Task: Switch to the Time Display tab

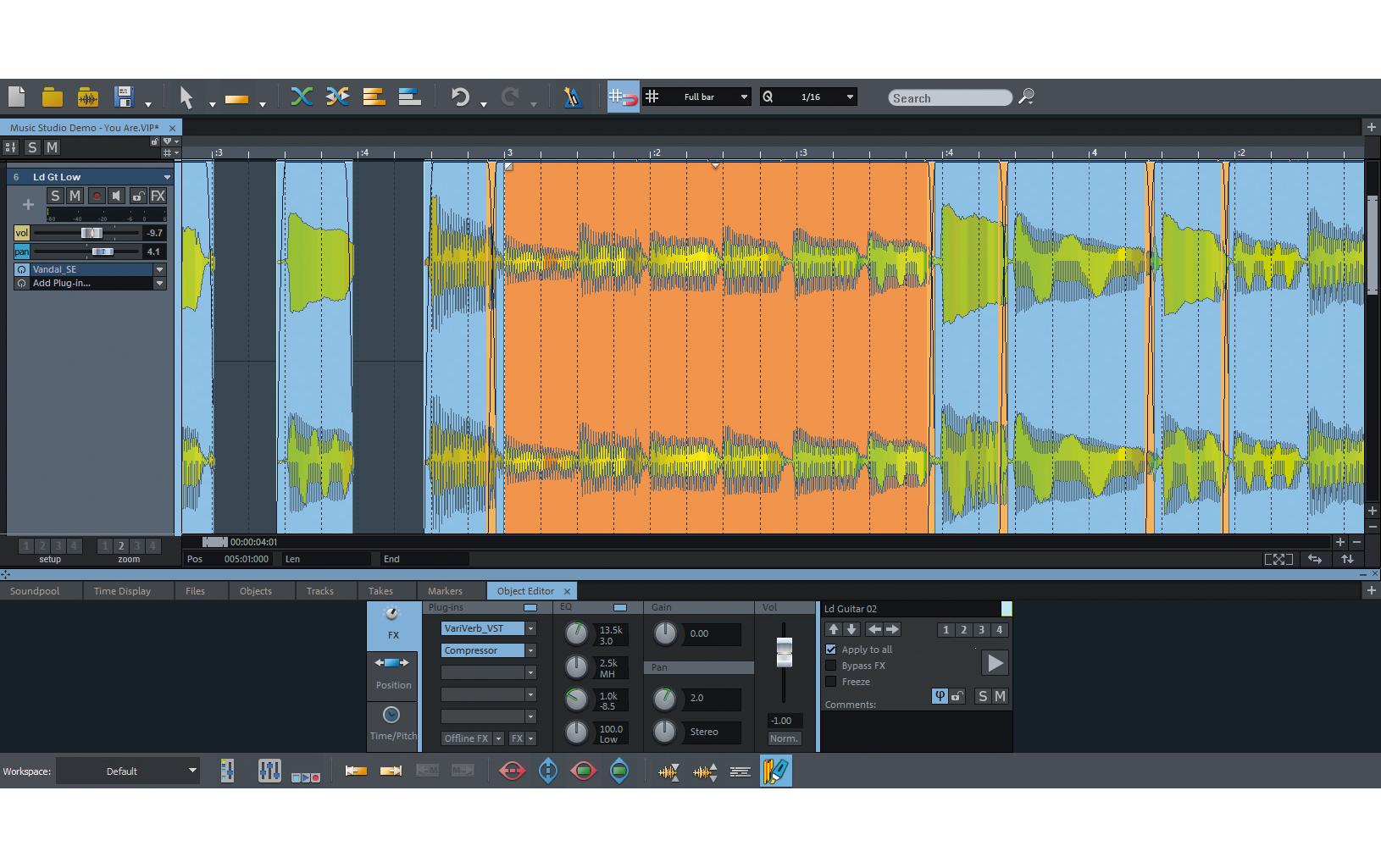Action: pyautogui.click(x=122, y=591)
